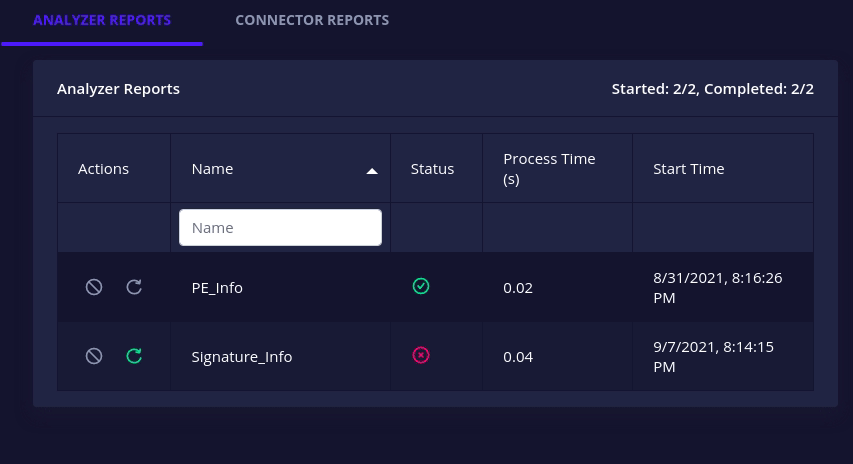
Task: Click the Started 2/2, Completed 2/2 summary
Action: point(713,89)
